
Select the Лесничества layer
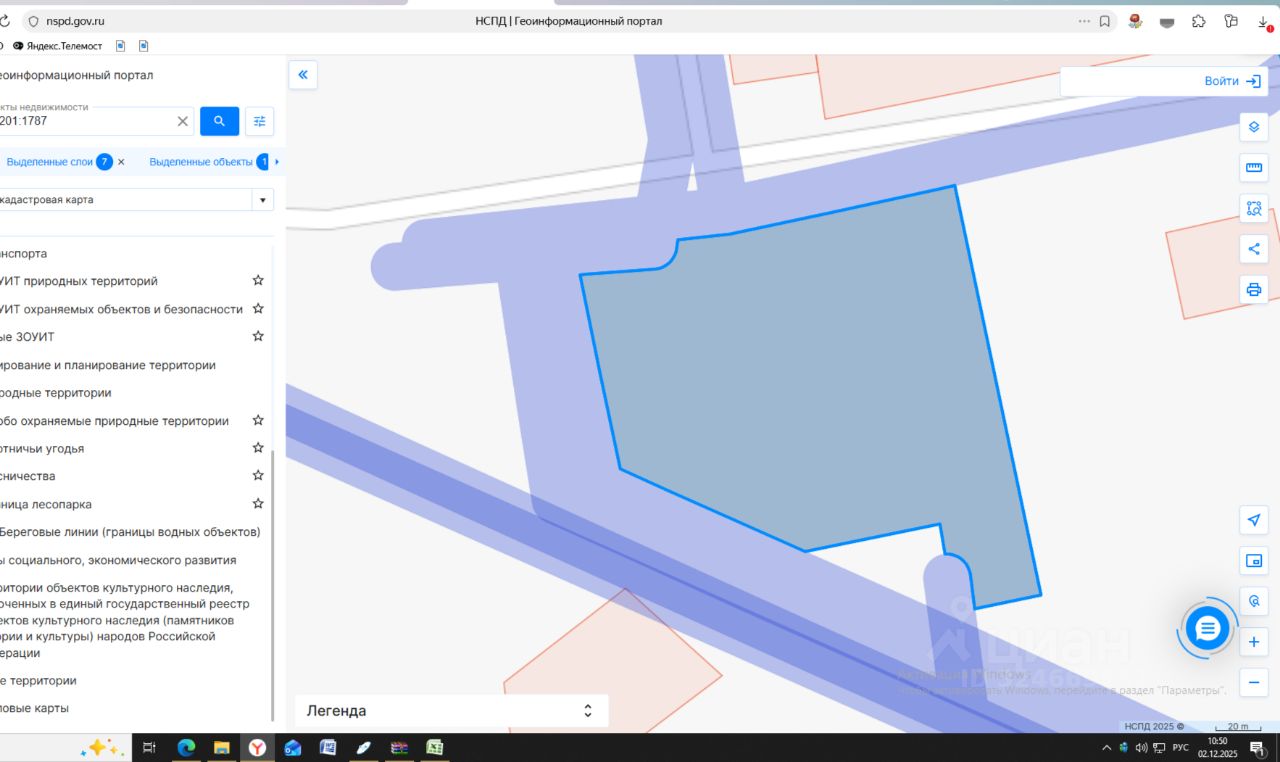[x=28, y=476]
